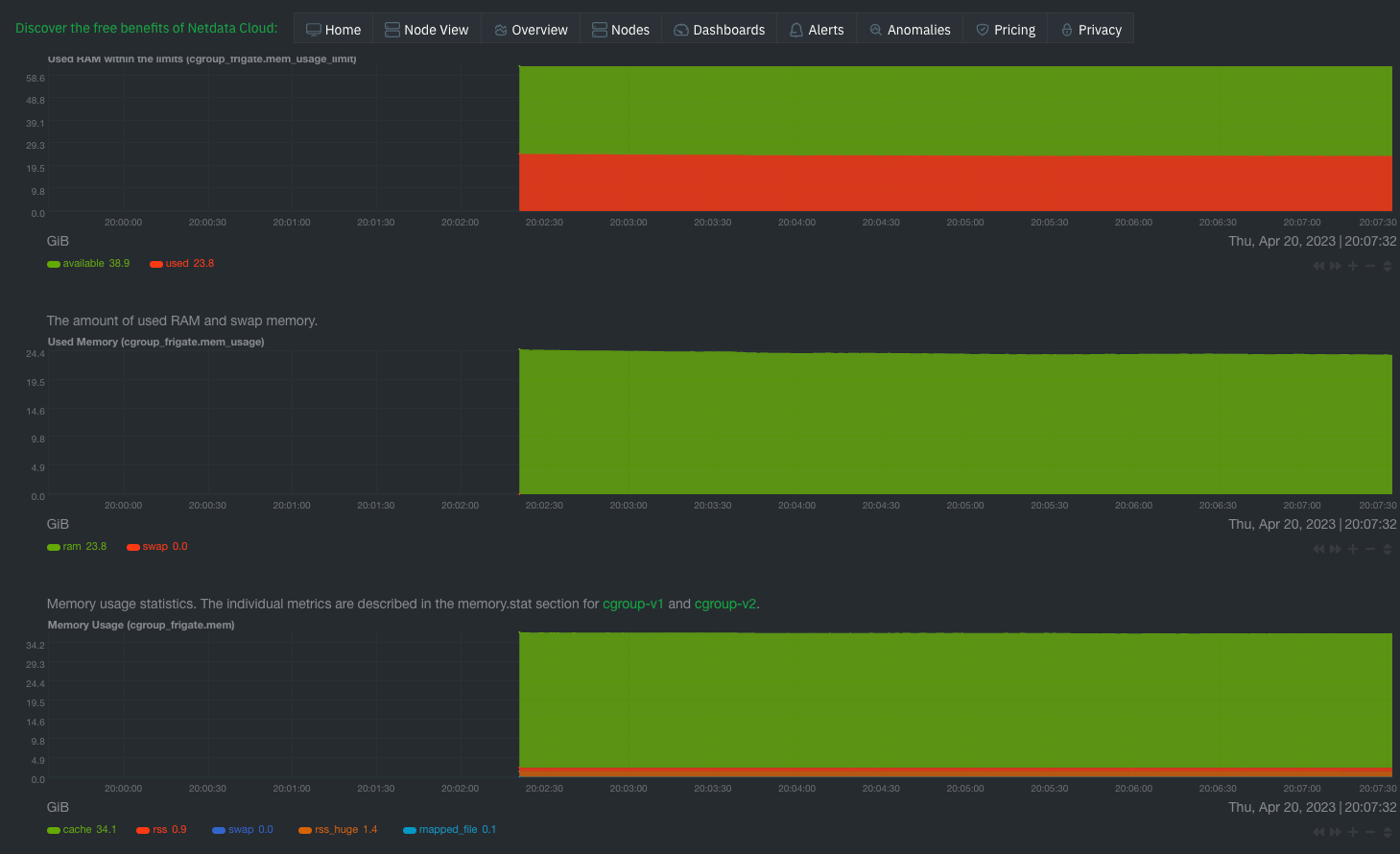Screen dimensions: 1400x854
Task: Click the green cache area in cgroup_frigate.mem chart
Action: tap(956, 700)
